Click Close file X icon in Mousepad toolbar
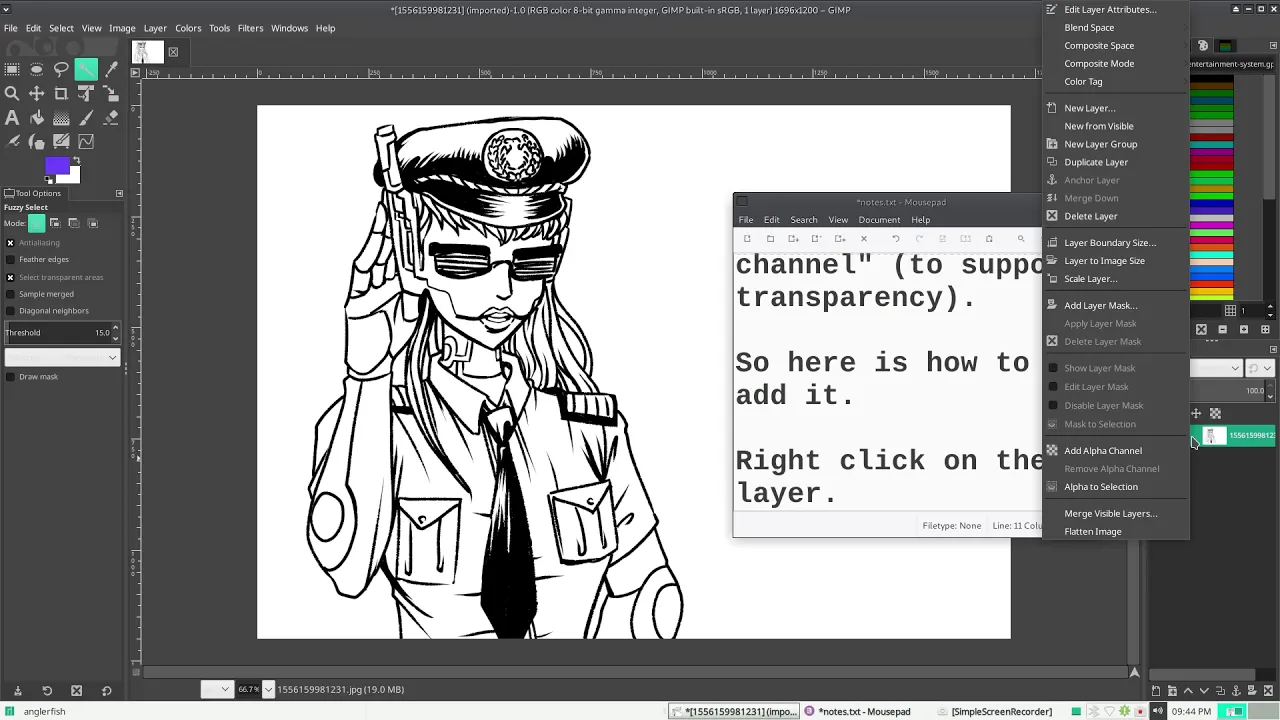 pyautogui.click(x=864, y=239)
